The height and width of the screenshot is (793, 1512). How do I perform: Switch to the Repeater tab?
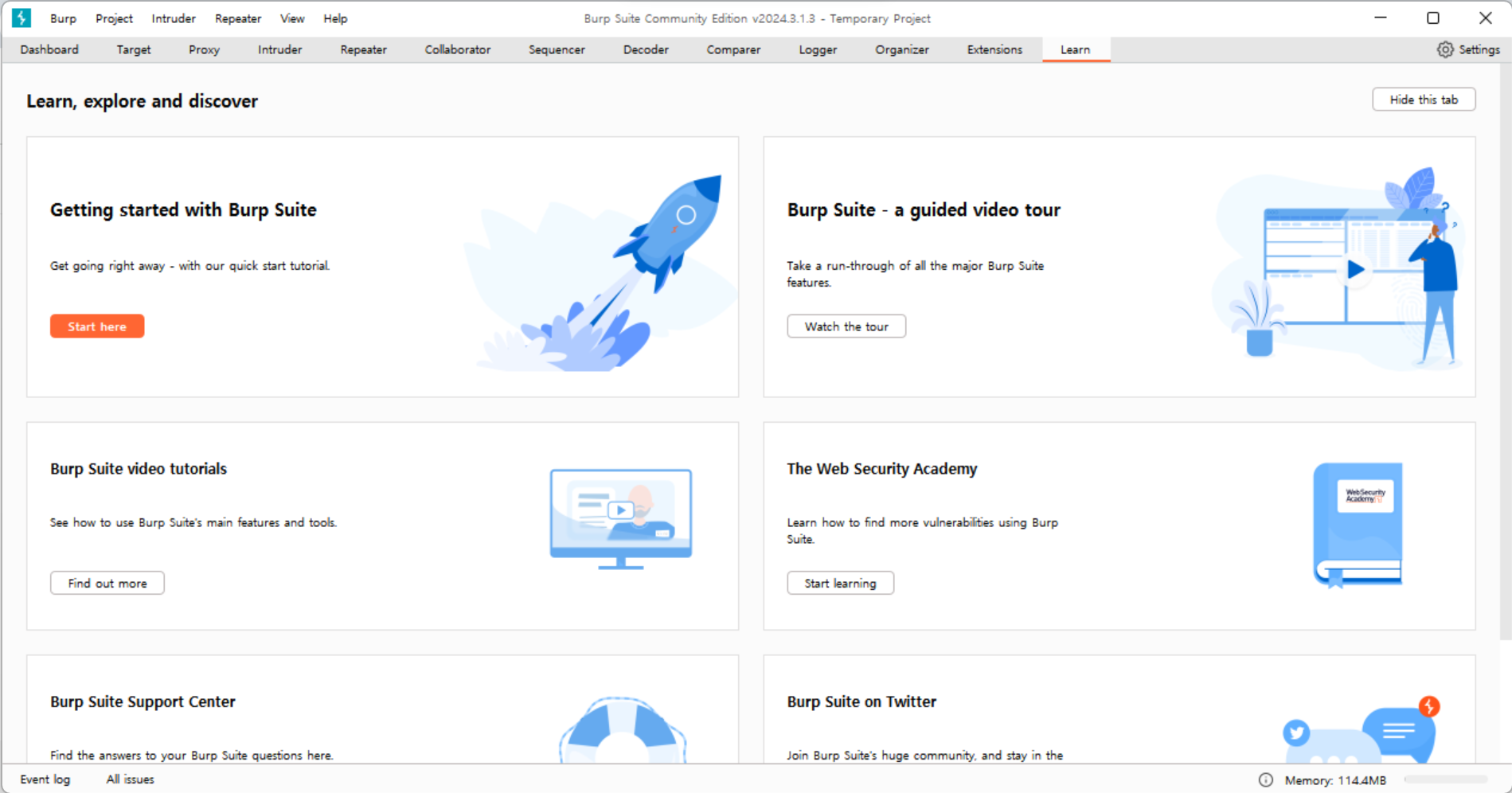363,49
